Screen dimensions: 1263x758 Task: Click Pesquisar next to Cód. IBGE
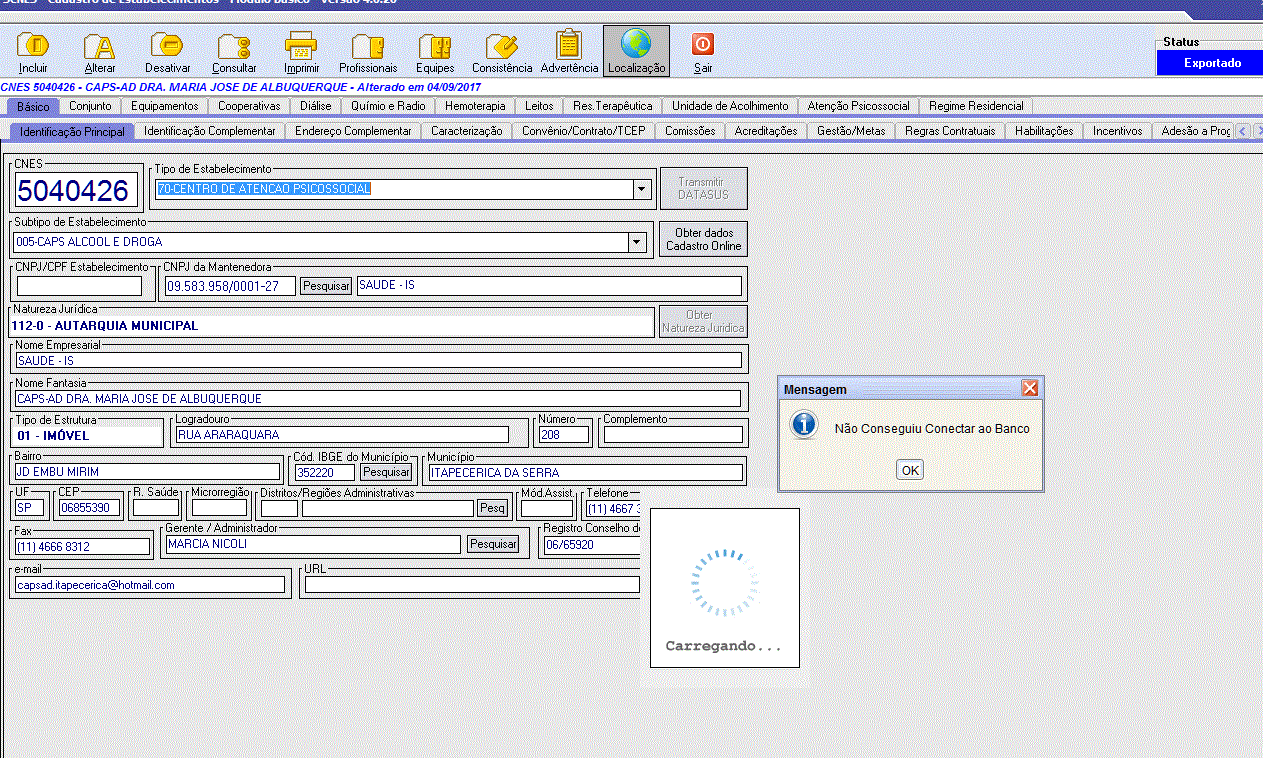point(386,472)
